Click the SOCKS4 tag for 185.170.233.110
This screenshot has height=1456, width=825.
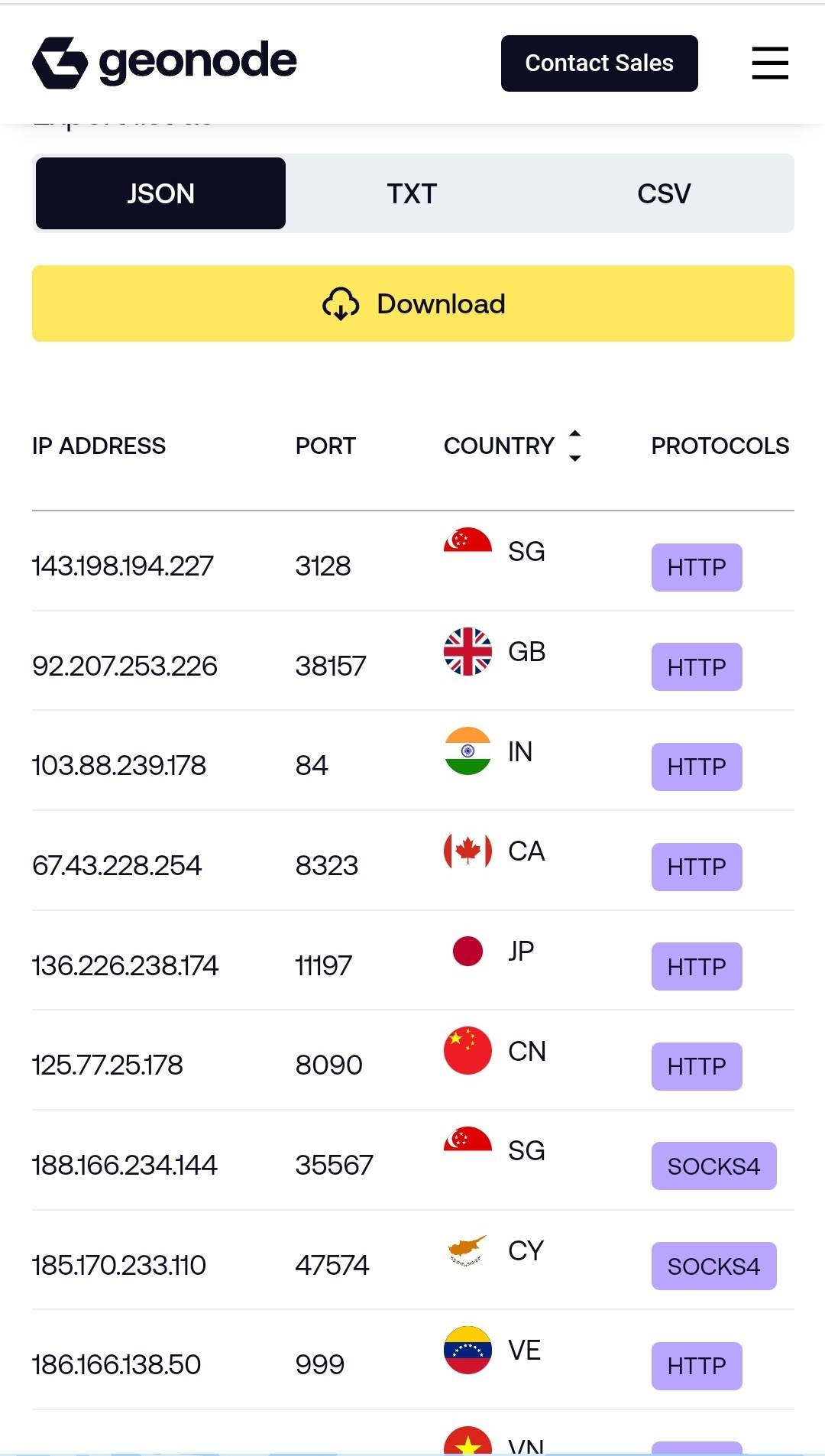coord(713,1266)
